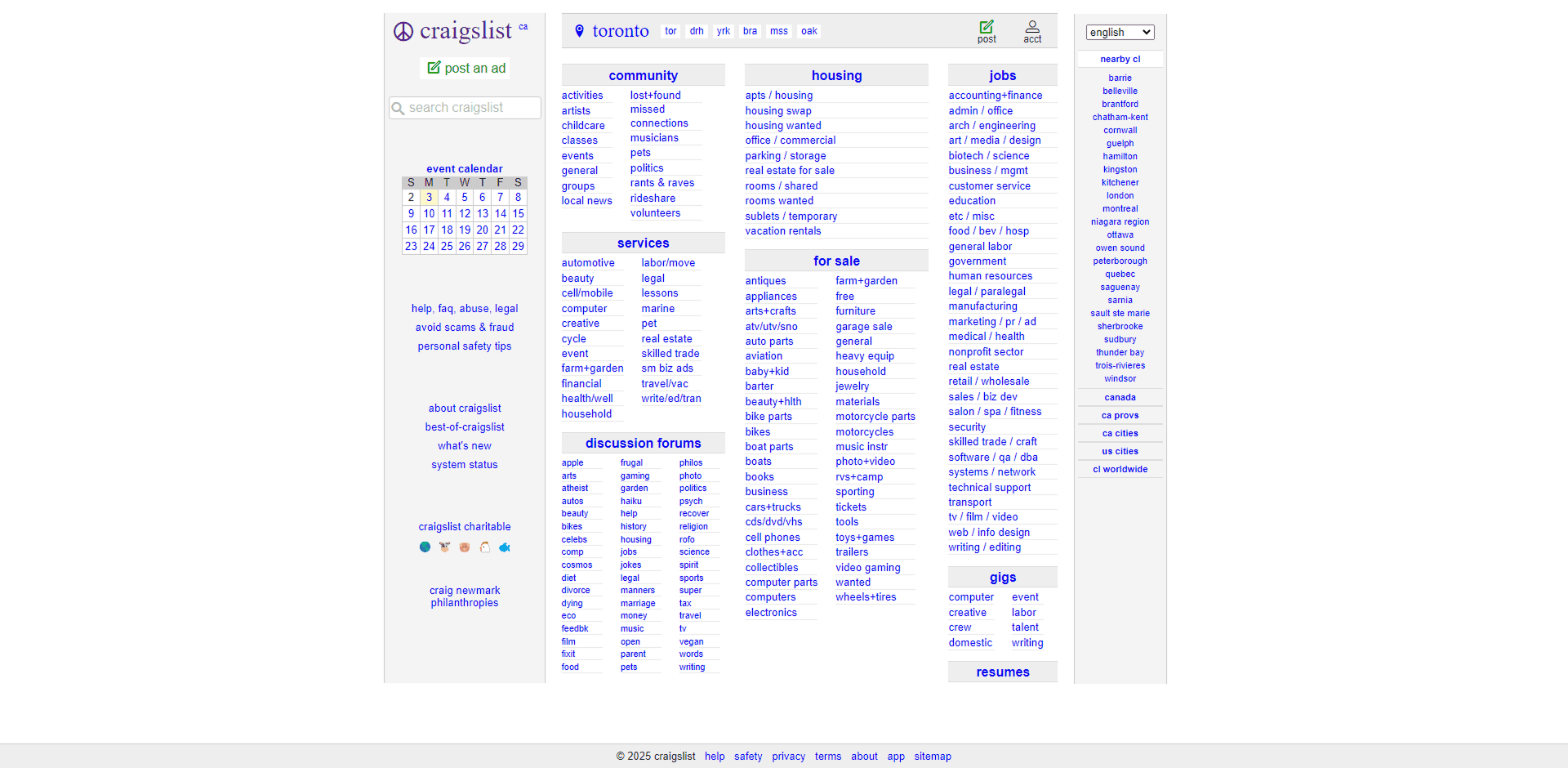Expand the ca cities section

pyautogui.click(x=1120, y=434)
